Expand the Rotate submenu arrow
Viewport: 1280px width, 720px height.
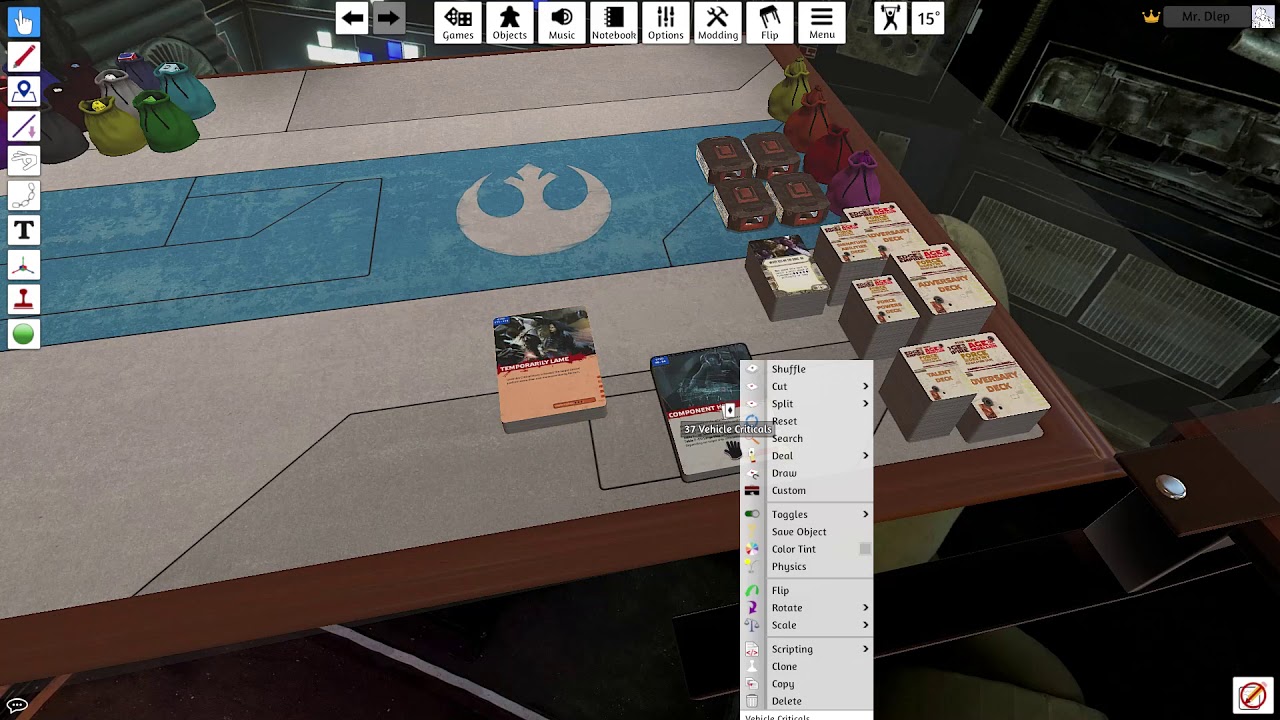[866, 607]
